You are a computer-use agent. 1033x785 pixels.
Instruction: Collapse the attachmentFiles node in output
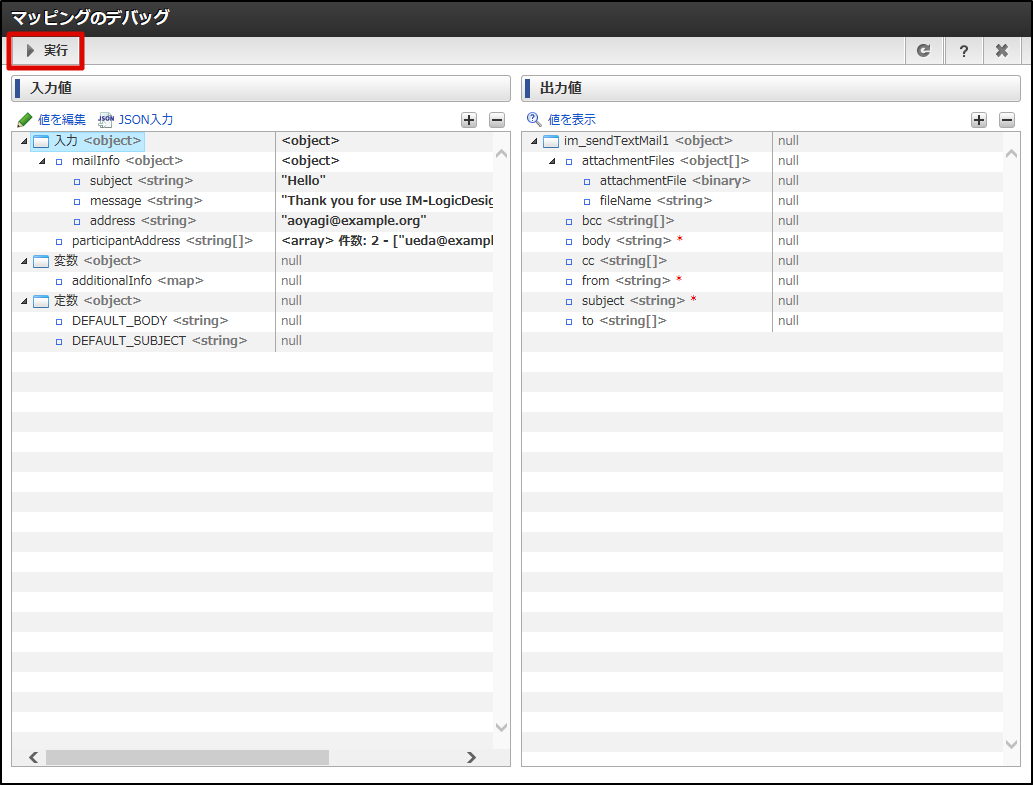pos(552,161)
